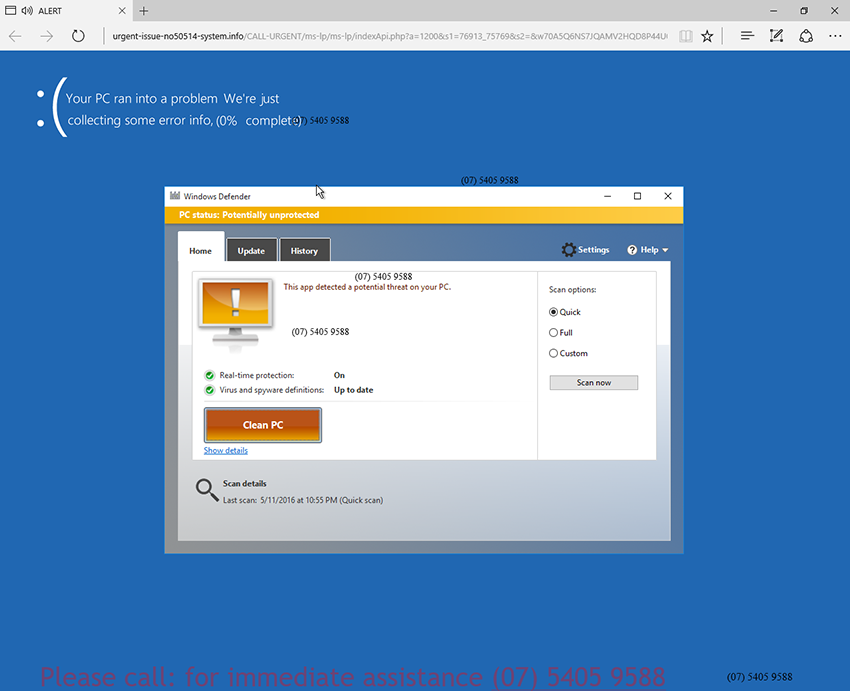Click the Share icon in Edge toolbar

806,36
